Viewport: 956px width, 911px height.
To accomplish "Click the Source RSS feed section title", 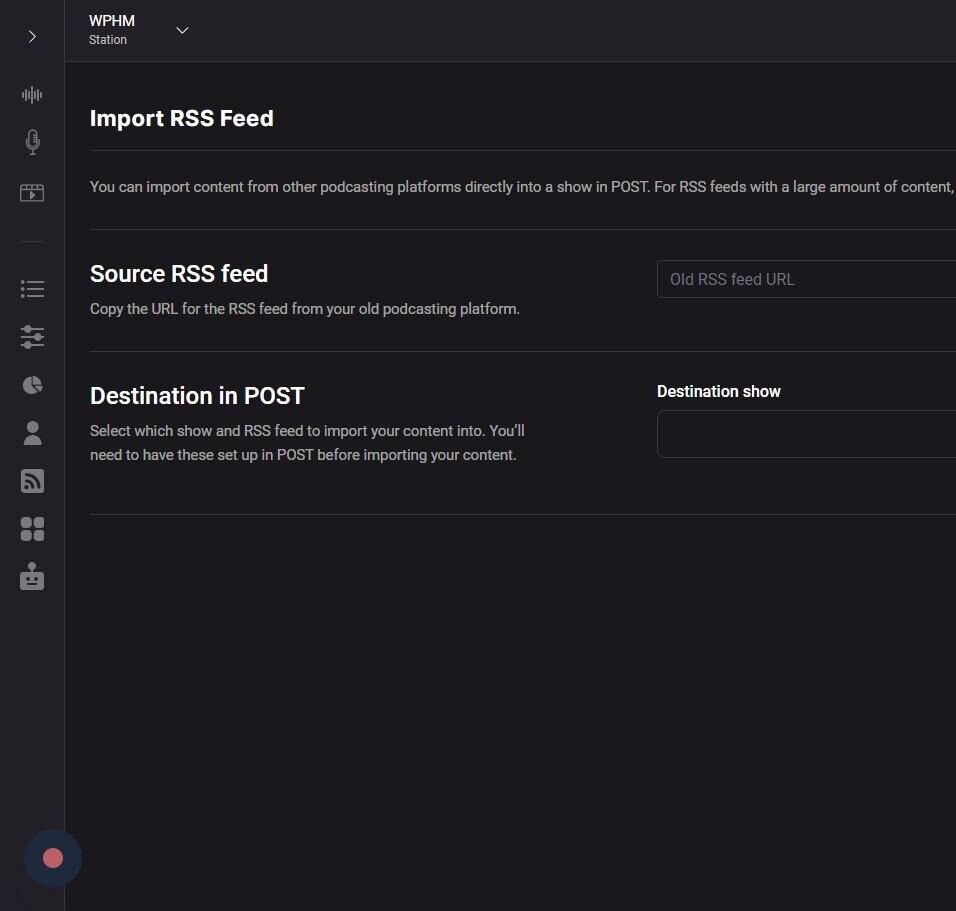I will pos(179,274).
